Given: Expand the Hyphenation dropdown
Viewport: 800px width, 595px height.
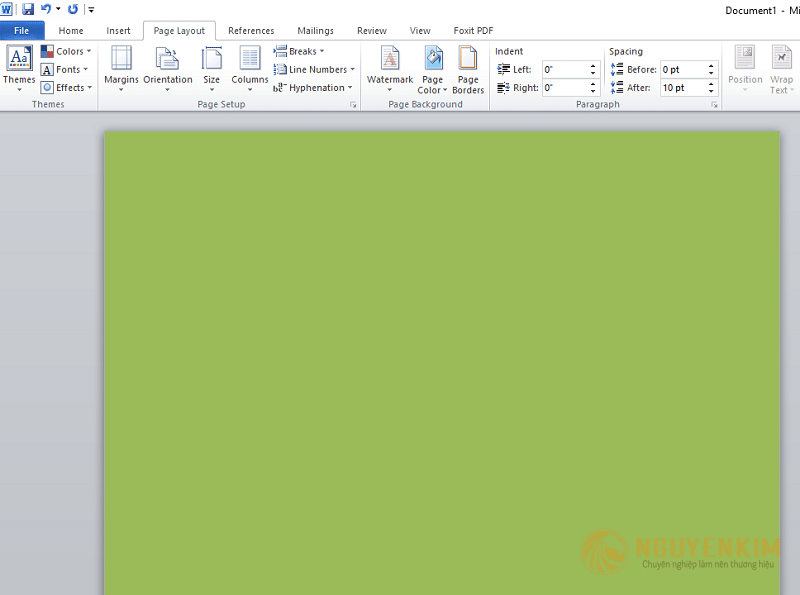Looking at the screenshot, I should 314,87.
